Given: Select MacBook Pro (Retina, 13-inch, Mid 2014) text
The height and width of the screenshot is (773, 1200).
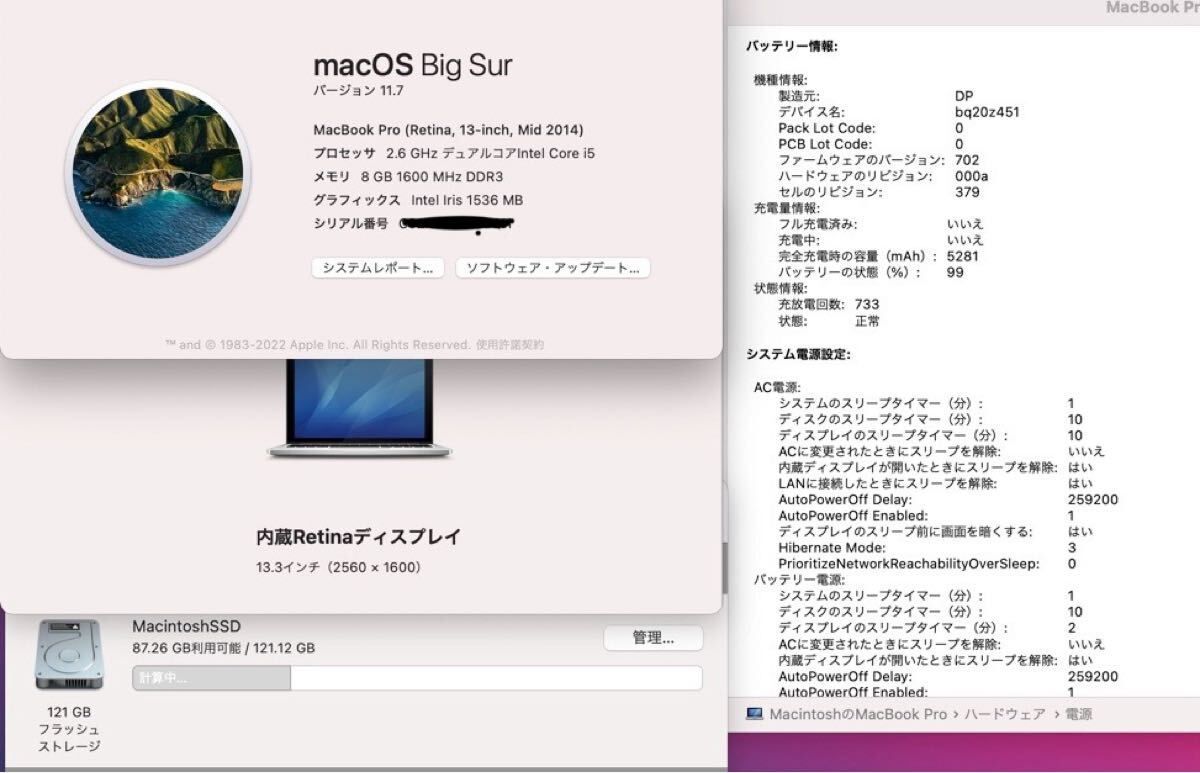Looking at the screenshot, I should click(x=448, y=130).
